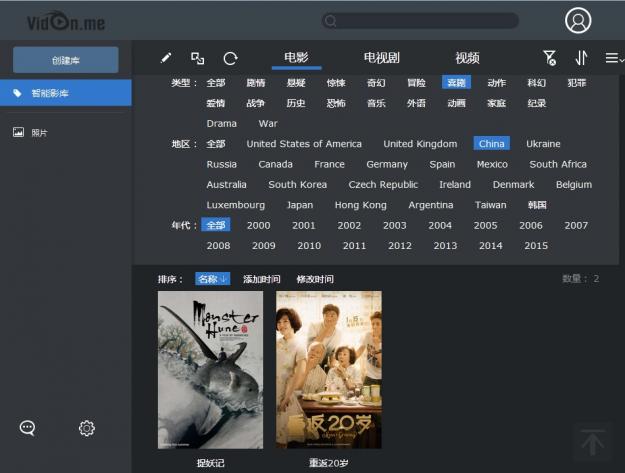Click the 创建库 button
Screen dimensions: 625x473
[66, 60]
